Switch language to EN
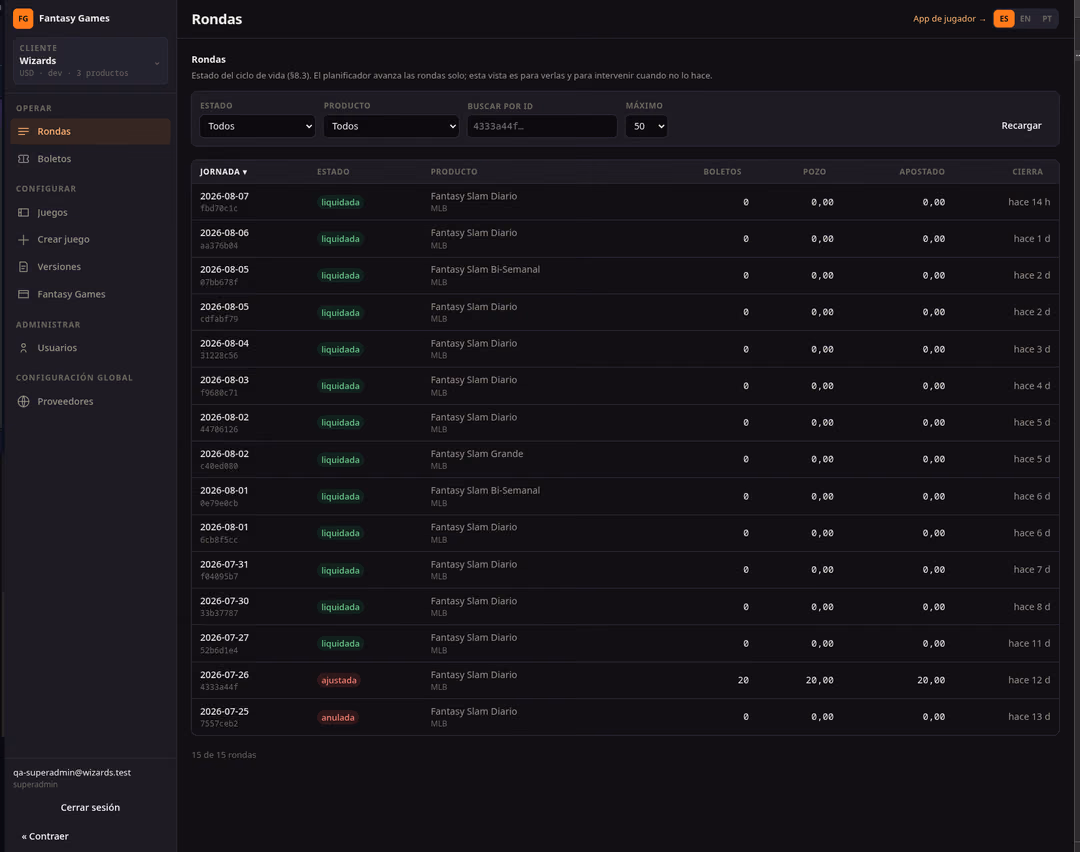This screenshot has height=852, width=1080. pyautogui.click(x=1025, y=19)
